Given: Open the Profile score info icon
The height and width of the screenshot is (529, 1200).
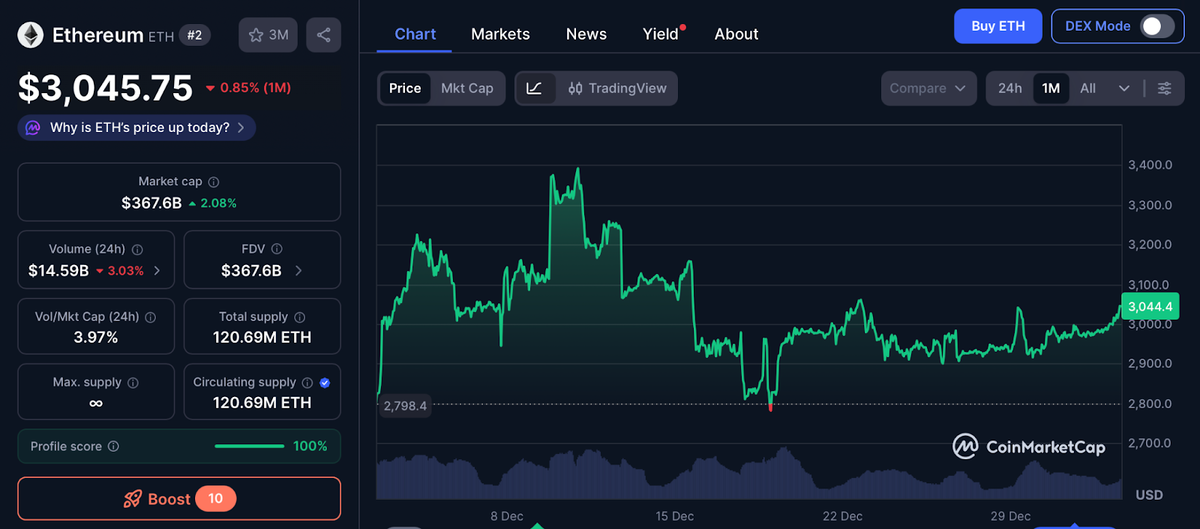Looking at the screenshot, I should click(x=113, y=447).
